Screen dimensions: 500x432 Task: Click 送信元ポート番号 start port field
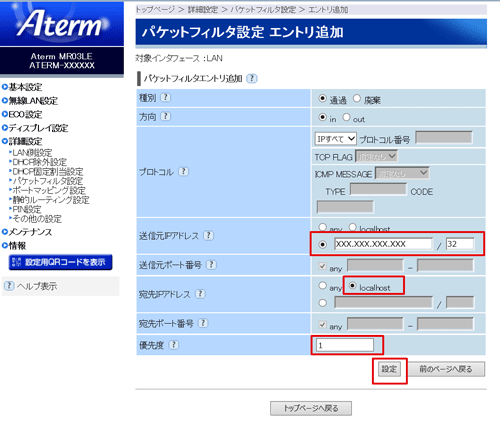coord(375,266)
